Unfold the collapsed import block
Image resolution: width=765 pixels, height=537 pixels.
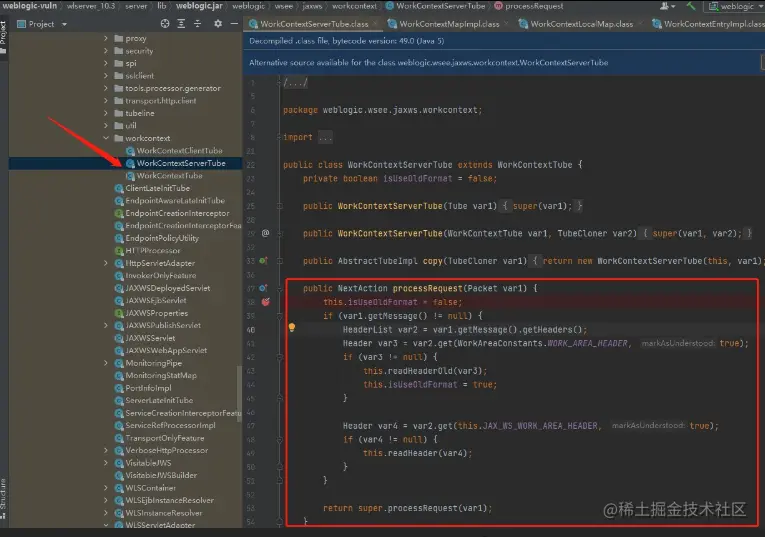coord(325,138)
